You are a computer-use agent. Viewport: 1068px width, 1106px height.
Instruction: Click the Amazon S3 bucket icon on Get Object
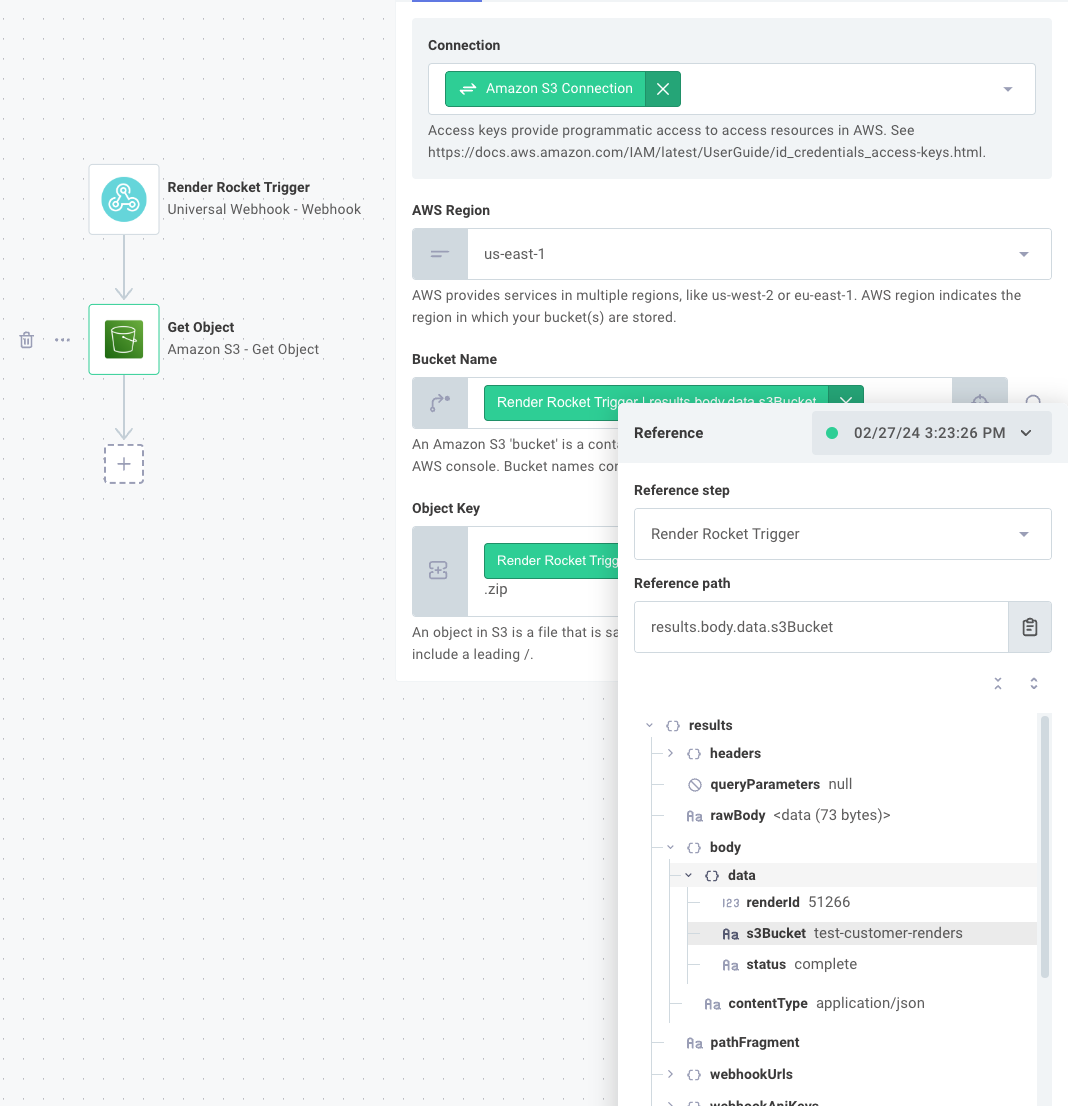pos(124,339)
